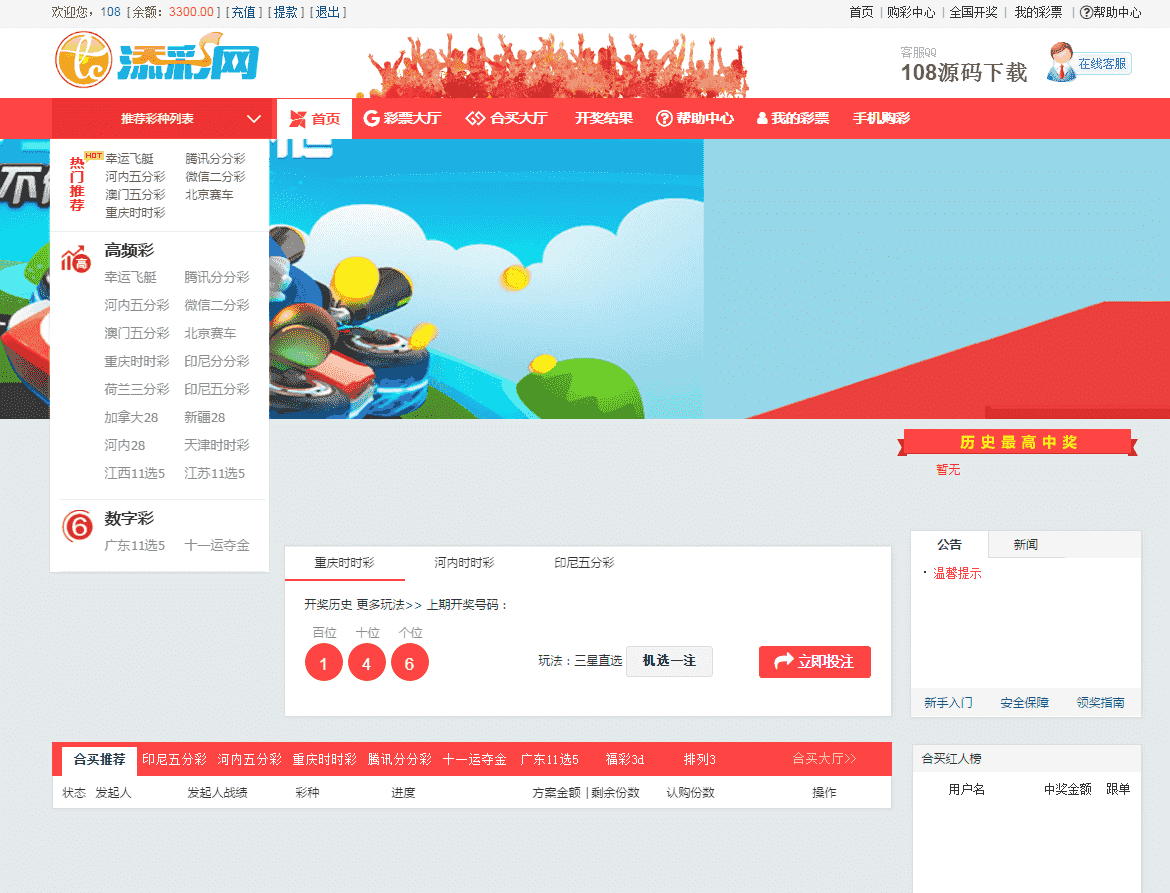Viewport: 1170px width, 893px height.
Task: Switch to the 新闻 tab
Action: tap(1026, 544)
